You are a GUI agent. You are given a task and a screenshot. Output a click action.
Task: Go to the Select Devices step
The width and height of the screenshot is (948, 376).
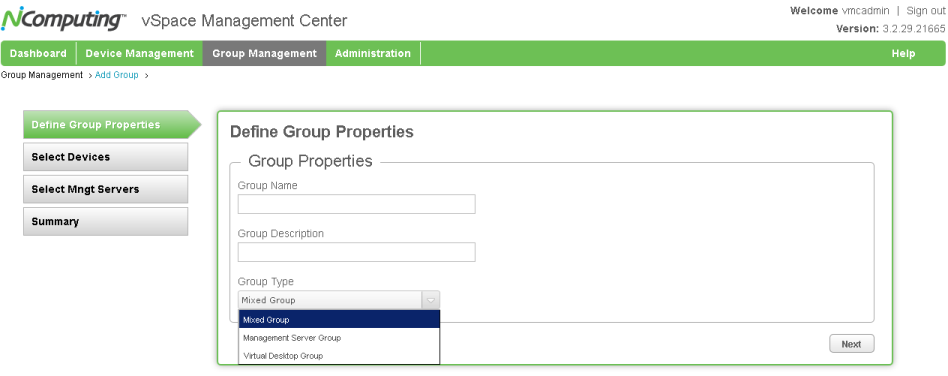(x=106, y=157)
